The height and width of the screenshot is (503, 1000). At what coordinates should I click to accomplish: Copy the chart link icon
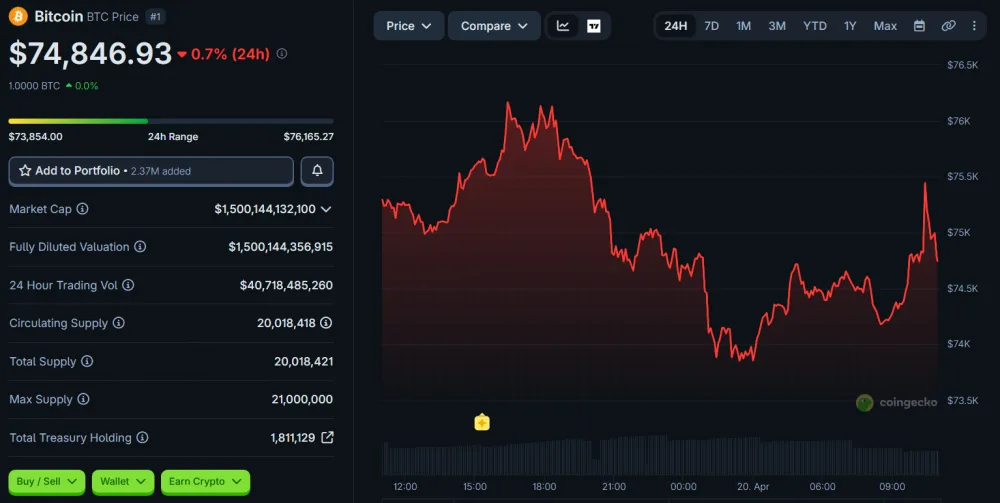(x=948, y=26)
